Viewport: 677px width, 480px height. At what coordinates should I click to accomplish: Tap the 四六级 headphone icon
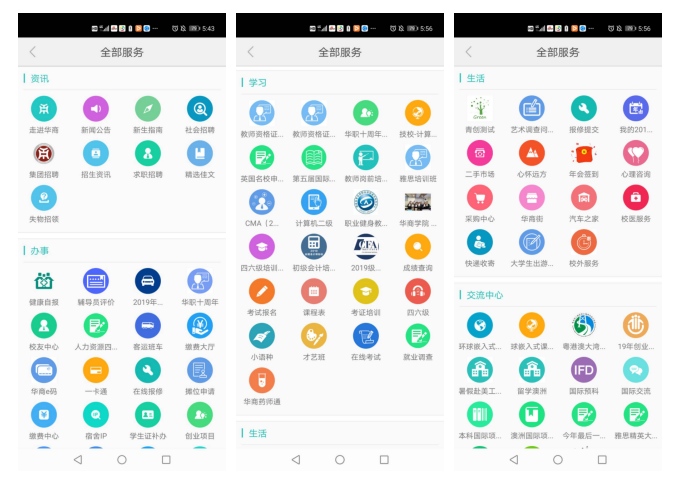(418, 291)
